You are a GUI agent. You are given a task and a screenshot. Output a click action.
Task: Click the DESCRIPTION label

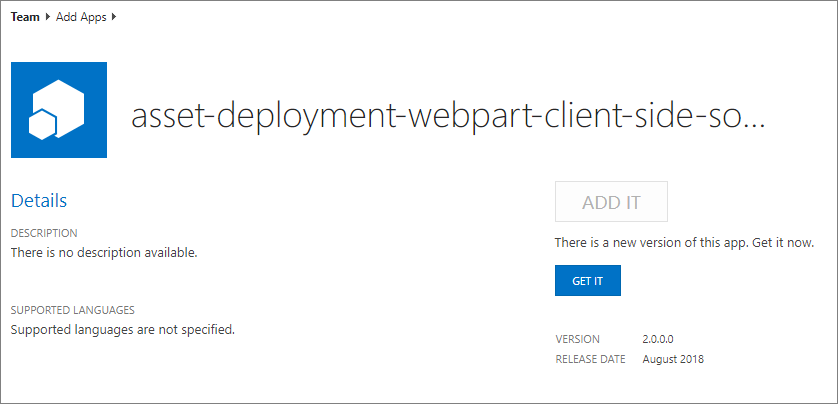click(44, 233)
